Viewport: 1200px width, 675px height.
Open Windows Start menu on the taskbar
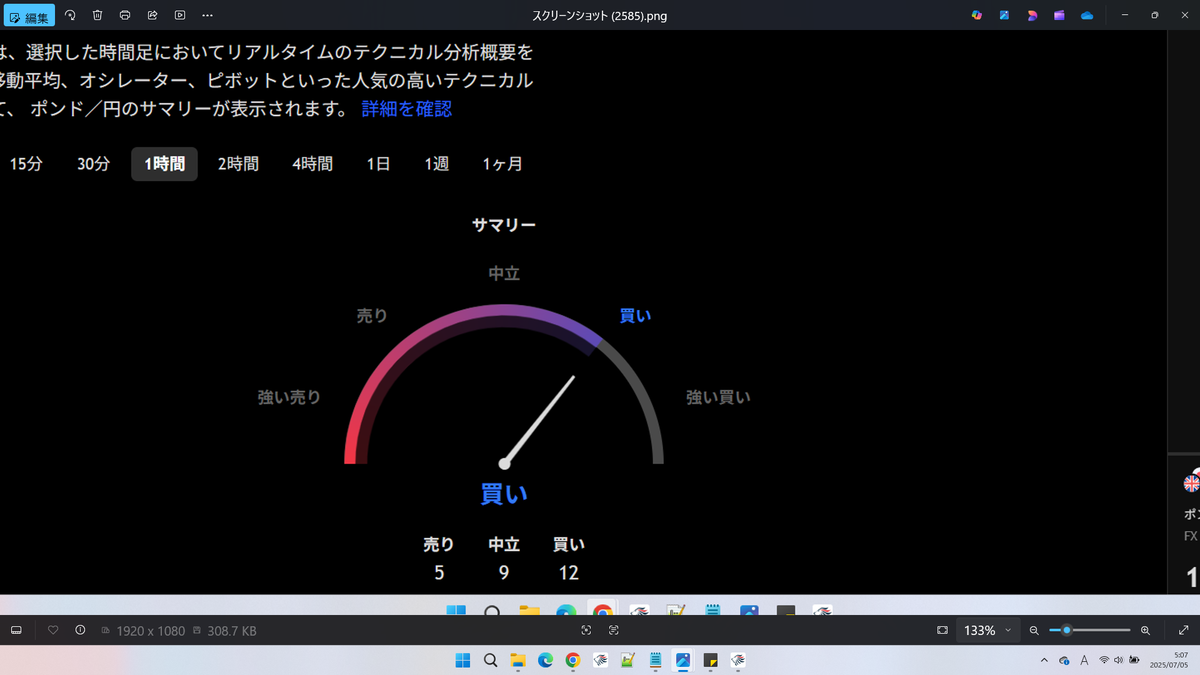coord(463,660)
